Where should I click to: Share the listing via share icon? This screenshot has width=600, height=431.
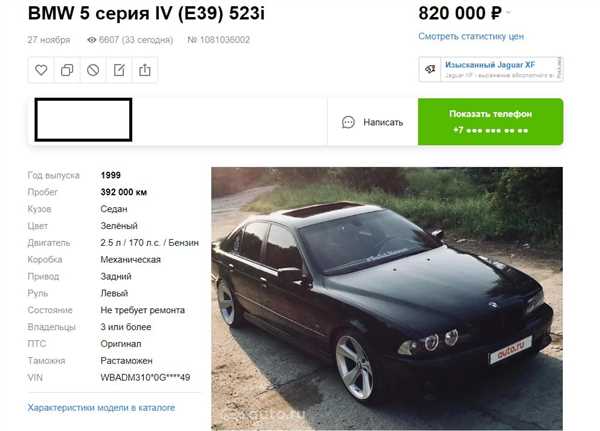(x=145, y=70)
